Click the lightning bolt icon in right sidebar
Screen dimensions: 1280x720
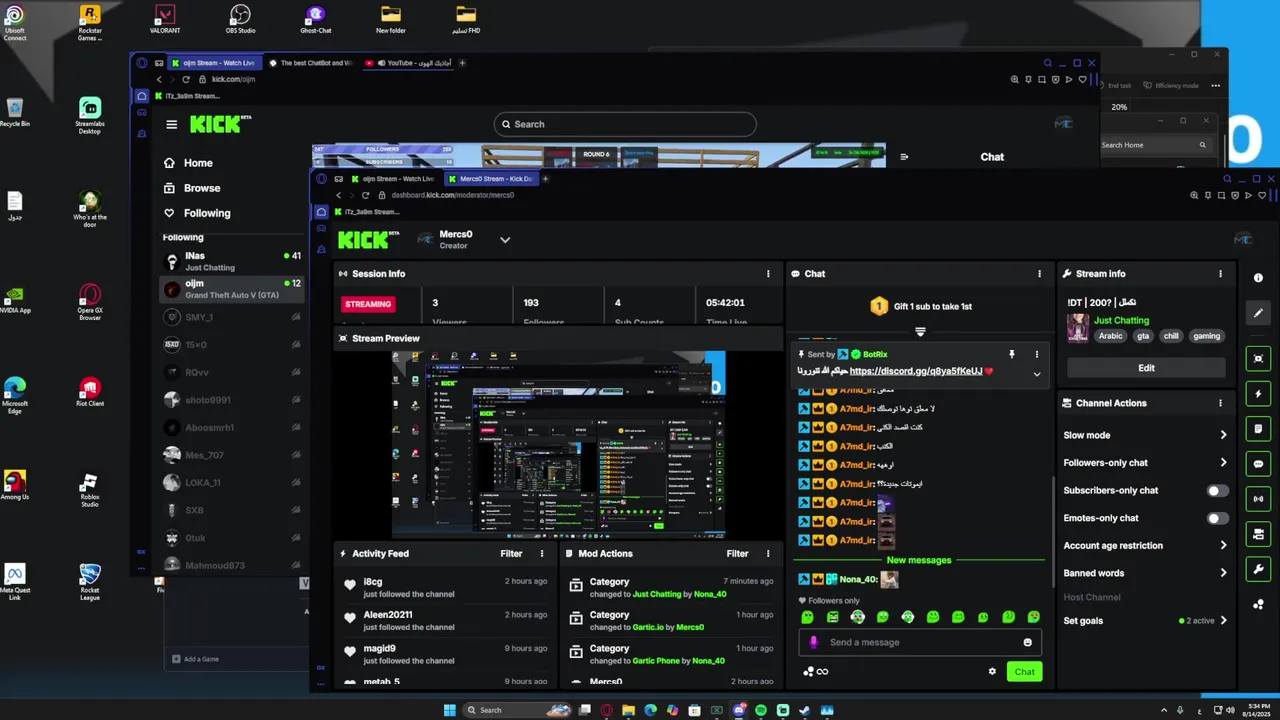1258,394
